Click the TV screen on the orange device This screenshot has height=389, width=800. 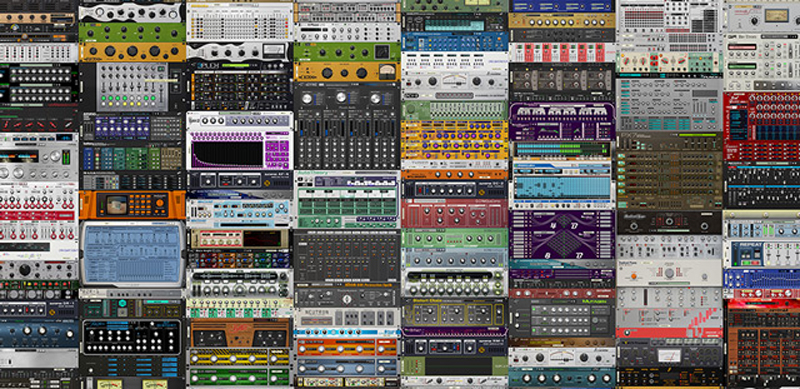116,205
